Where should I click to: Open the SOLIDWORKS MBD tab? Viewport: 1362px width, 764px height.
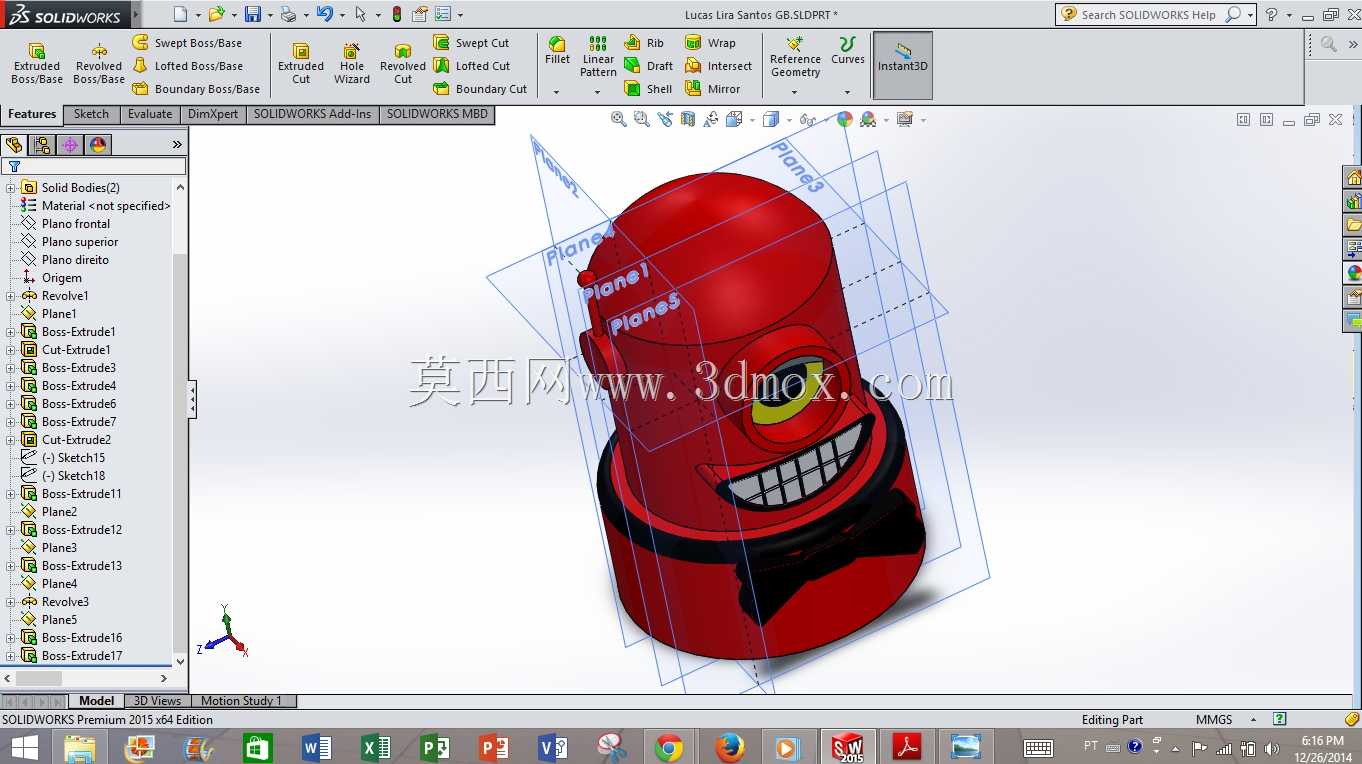coord(437,114)
